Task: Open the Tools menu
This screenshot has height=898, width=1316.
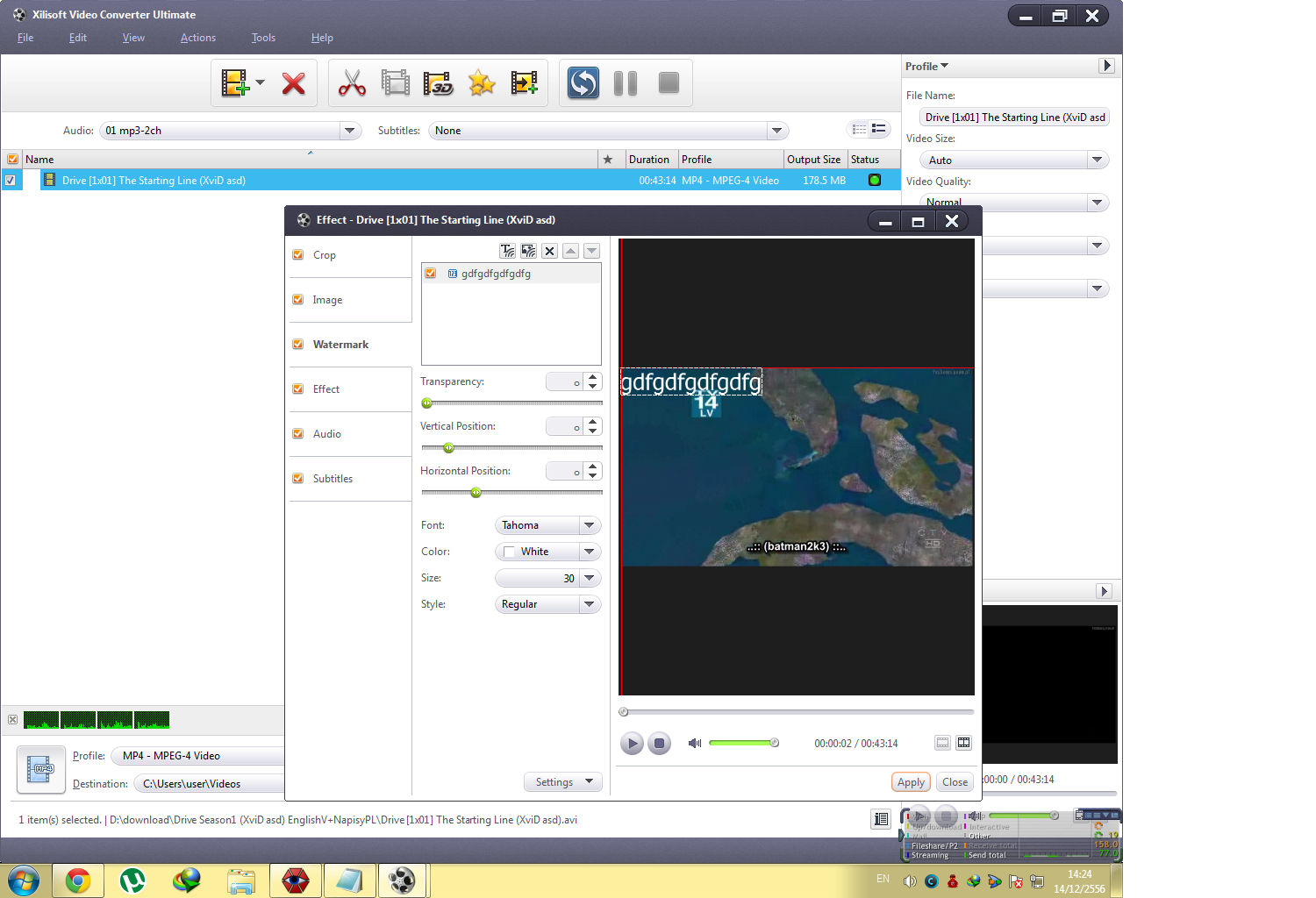Action: (x=263, y=38)
